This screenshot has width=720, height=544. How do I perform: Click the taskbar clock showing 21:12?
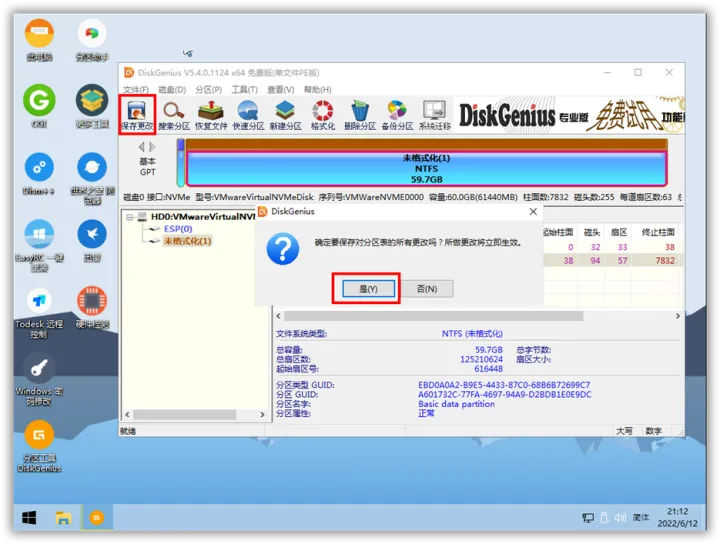[677, 517]
